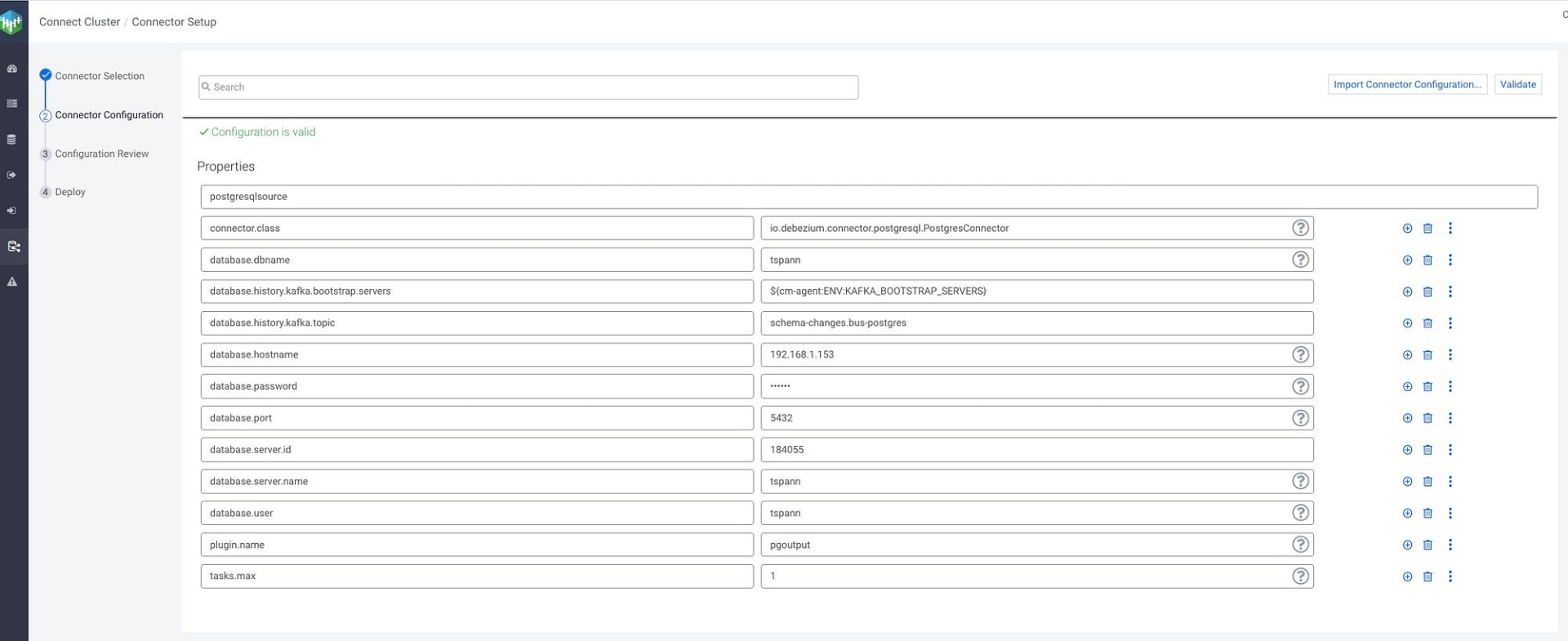Edit the tasks.max property key field
The height and width of the screenshot is (641, 1568).
pos(477,576)
